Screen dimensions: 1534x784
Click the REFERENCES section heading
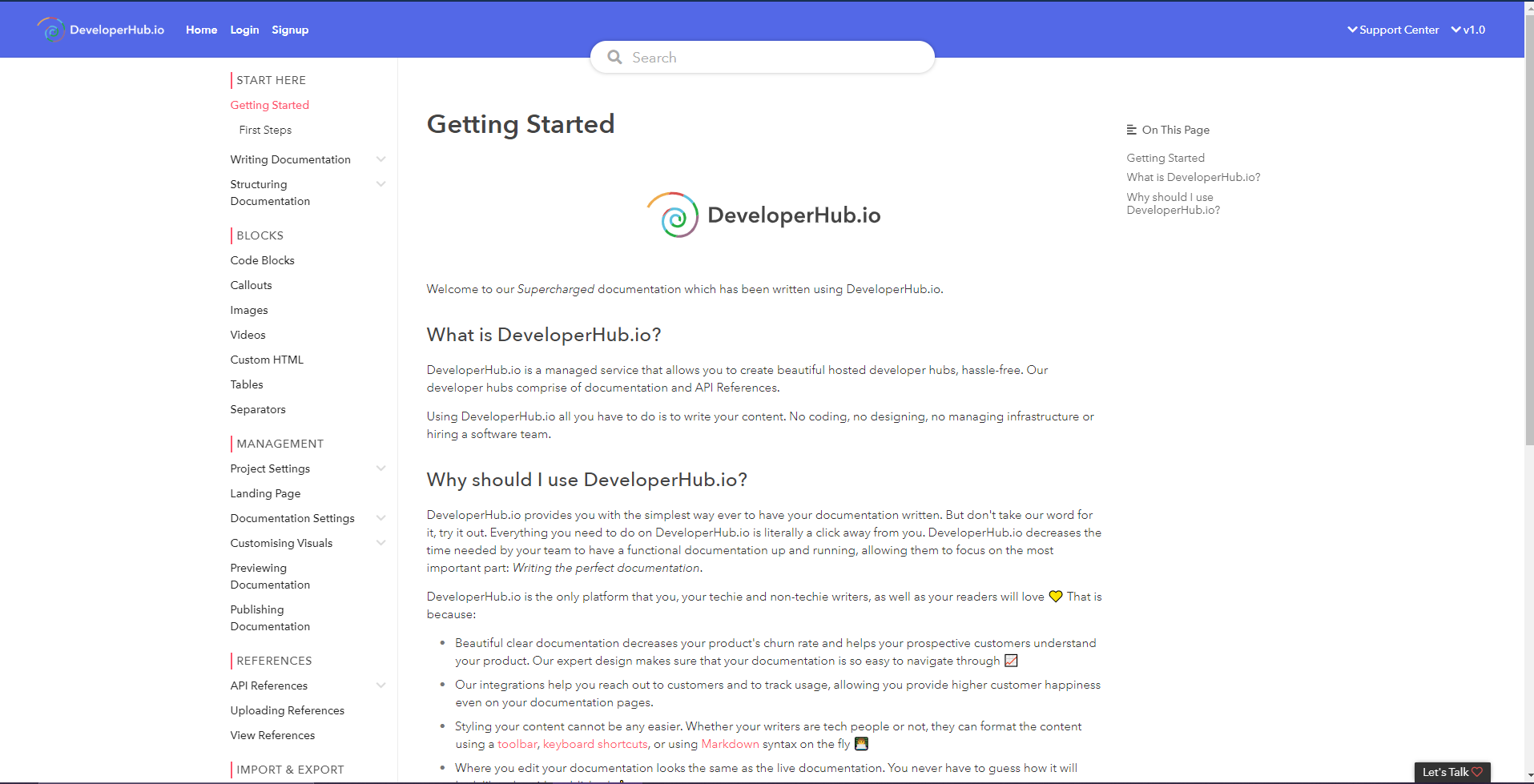point(274,661)
